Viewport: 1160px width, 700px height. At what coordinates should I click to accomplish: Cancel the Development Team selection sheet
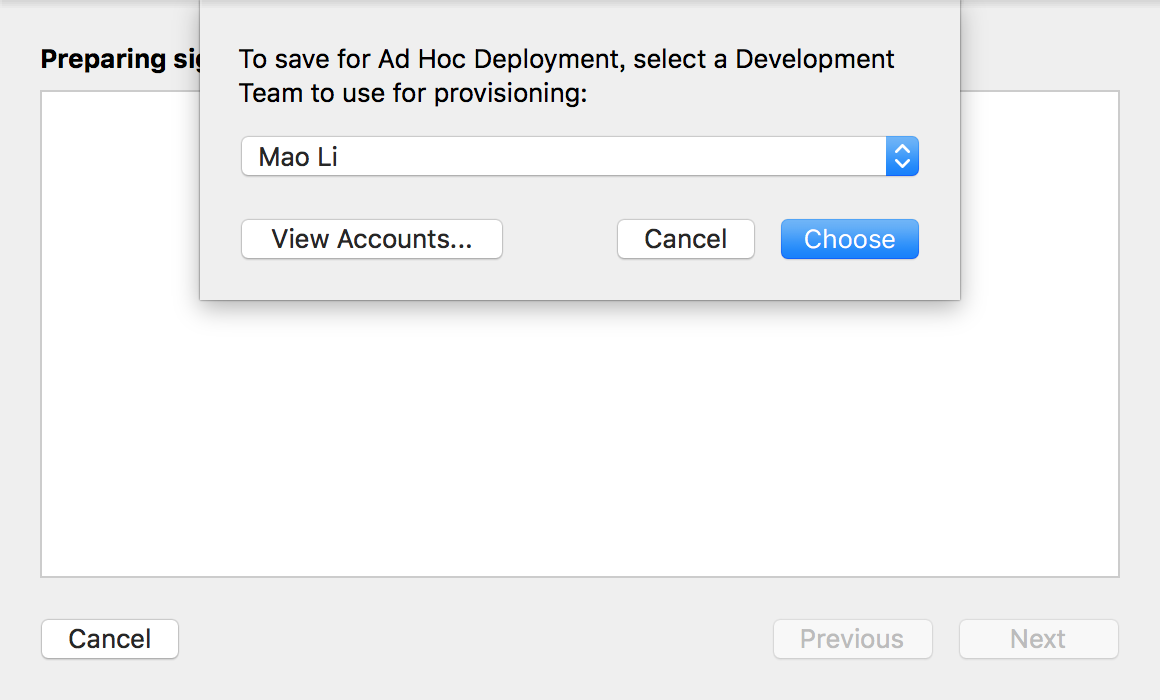[x=685, y=239]
